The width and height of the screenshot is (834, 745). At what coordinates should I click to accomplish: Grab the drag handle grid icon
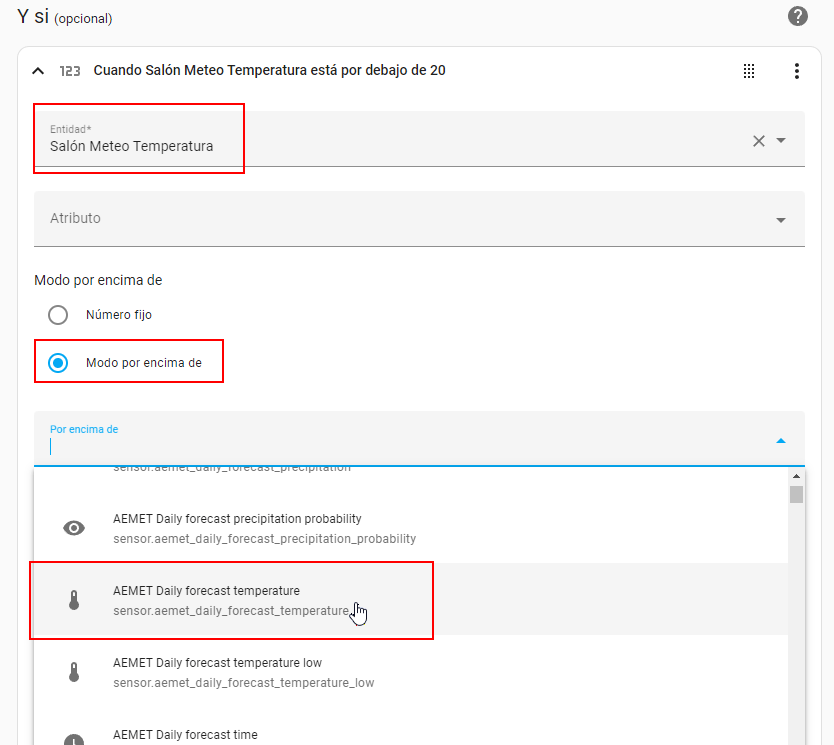748,71
